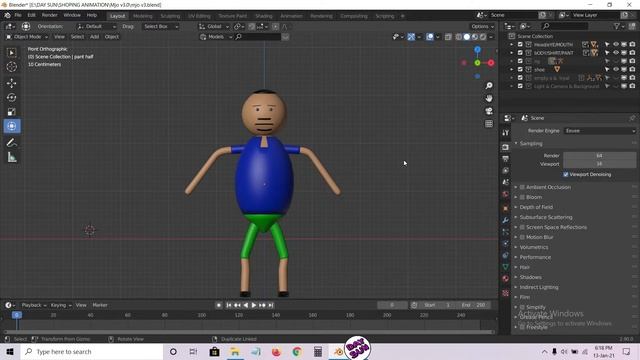
Task: Click the Marker menu in timeline
Action: pos(100,305)
